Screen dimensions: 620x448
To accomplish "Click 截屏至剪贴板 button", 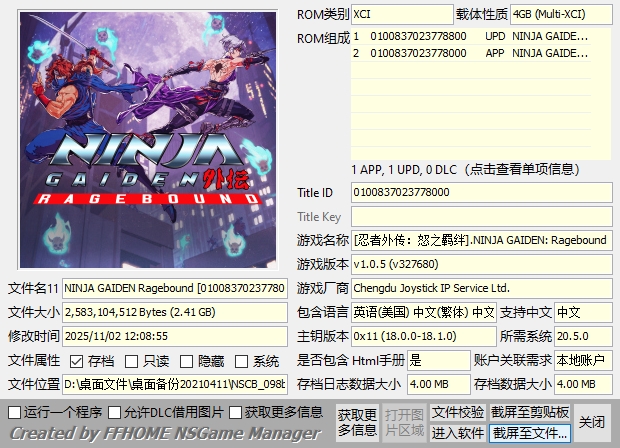I will point(530,412).
